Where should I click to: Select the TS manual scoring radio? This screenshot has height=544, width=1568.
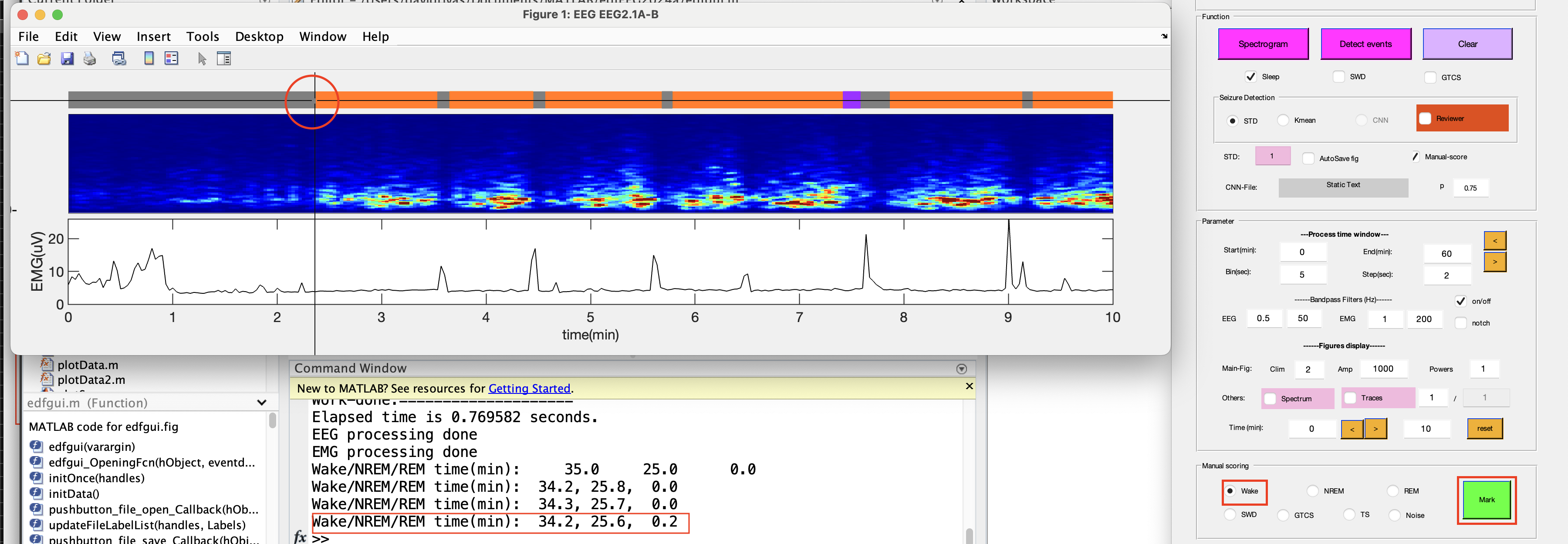click(1349, 514)
